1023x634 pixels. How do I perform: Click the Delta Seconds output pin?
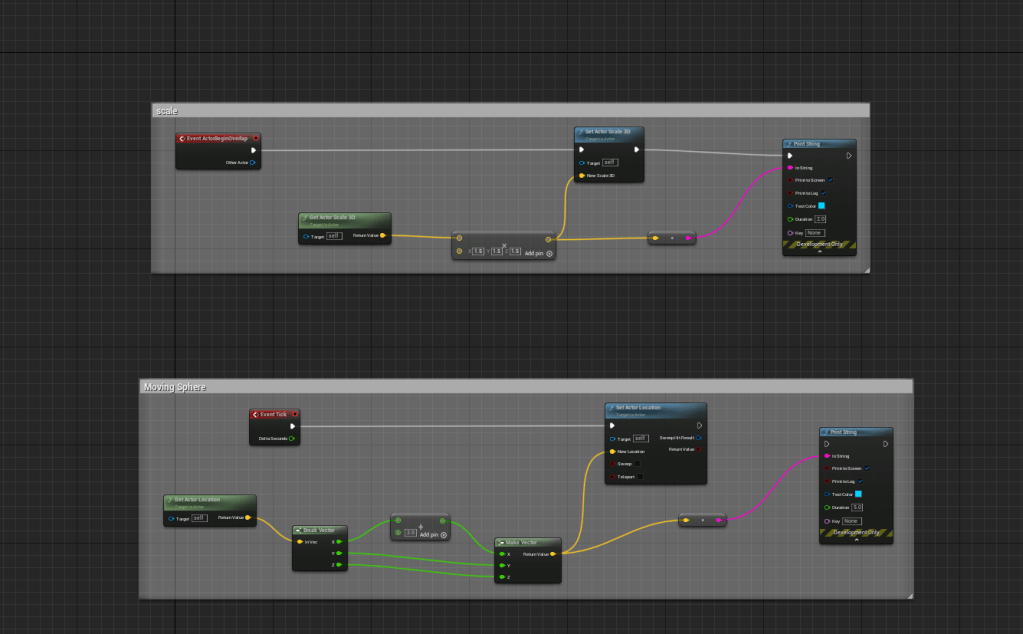tap(291, 438)
